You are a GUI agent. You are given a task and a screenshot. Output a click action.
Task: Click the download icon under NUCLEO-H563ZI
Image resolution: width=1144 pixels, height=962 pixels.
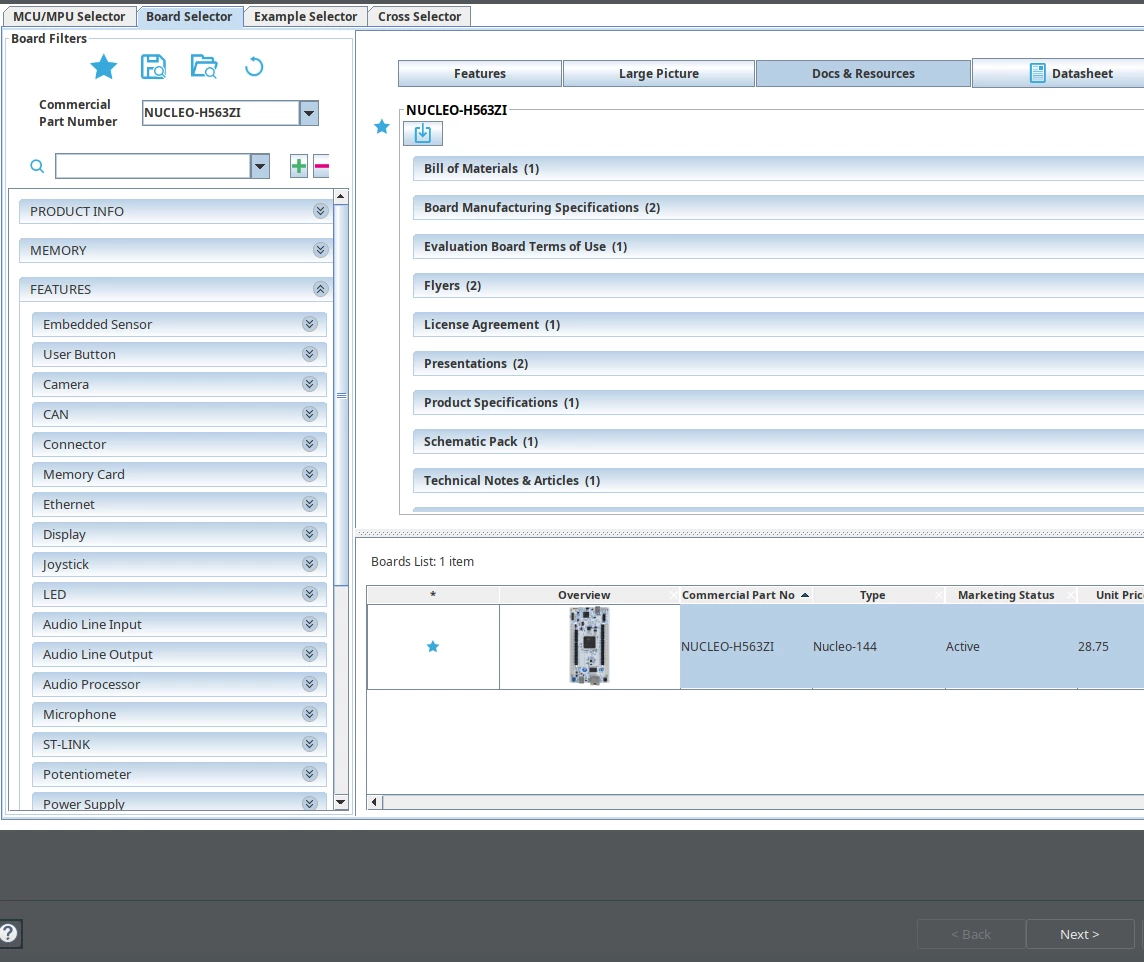pos(422,133)
